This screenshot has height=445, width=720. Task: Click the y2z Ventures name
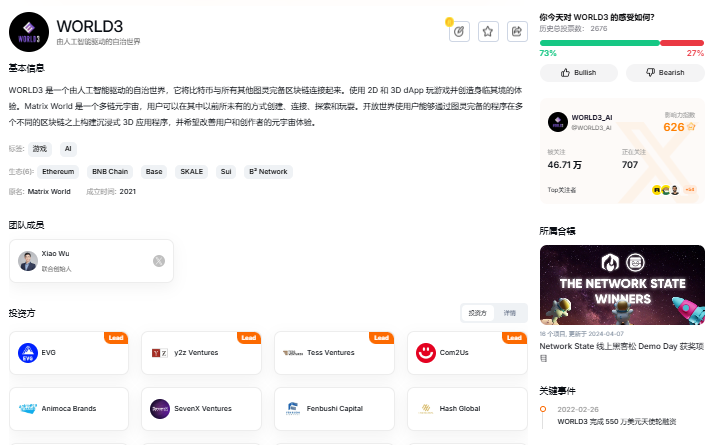click(196, 353)
